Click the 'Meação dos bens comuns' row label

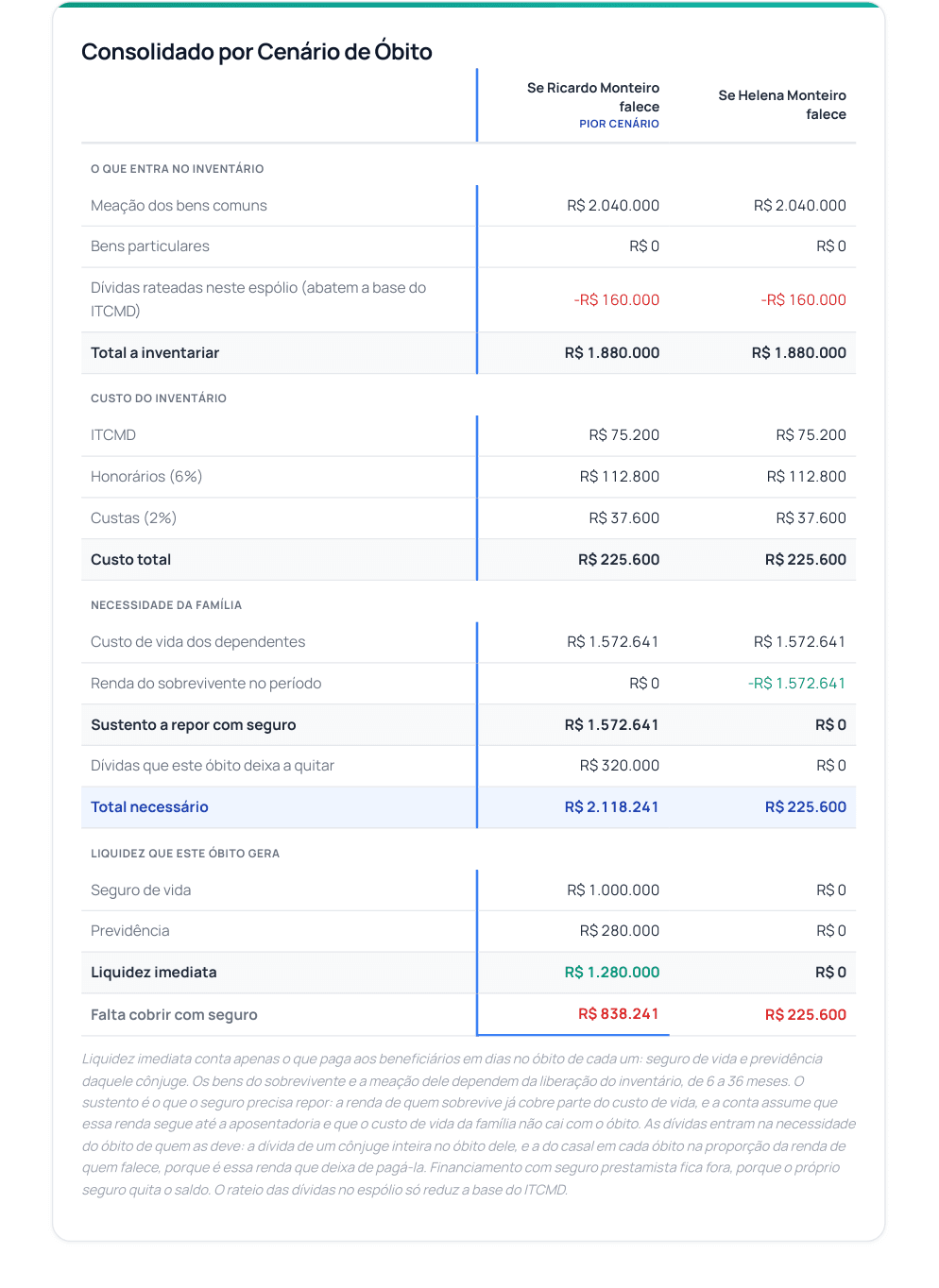pyautogui.click(x=179, y=206)
